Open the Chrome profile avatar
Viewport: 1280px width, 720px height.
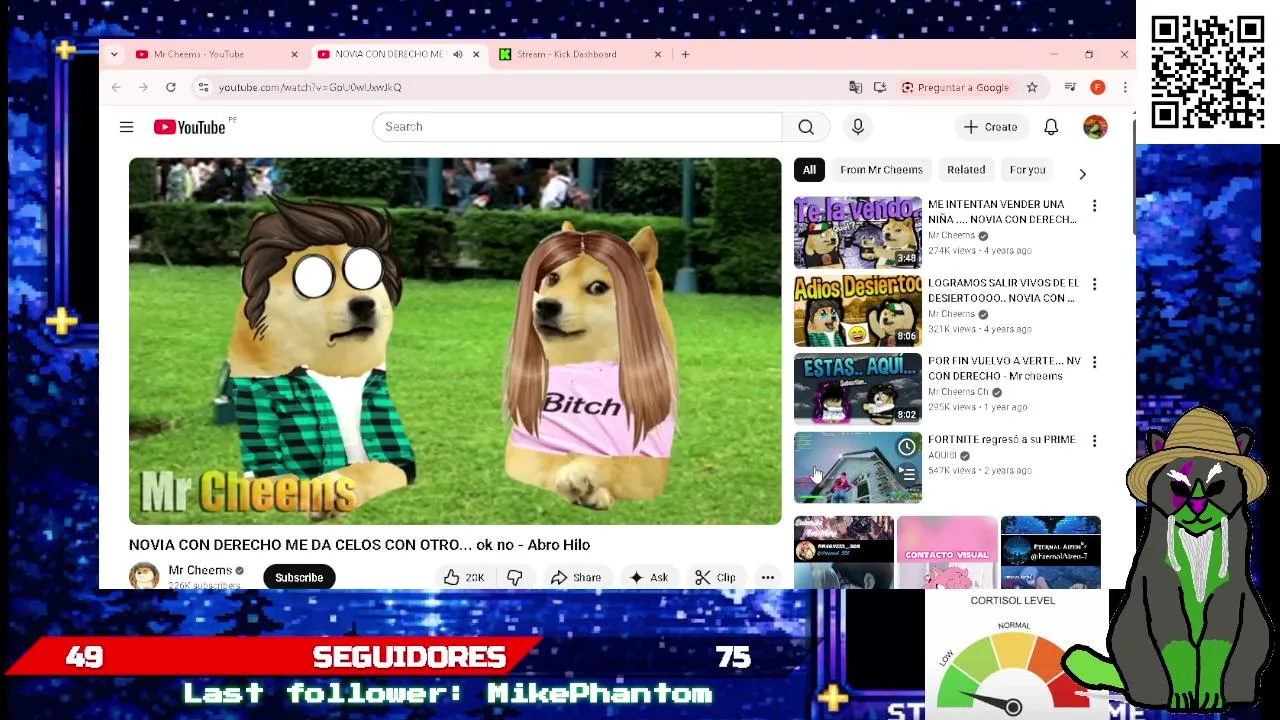tap(1097, 87)
